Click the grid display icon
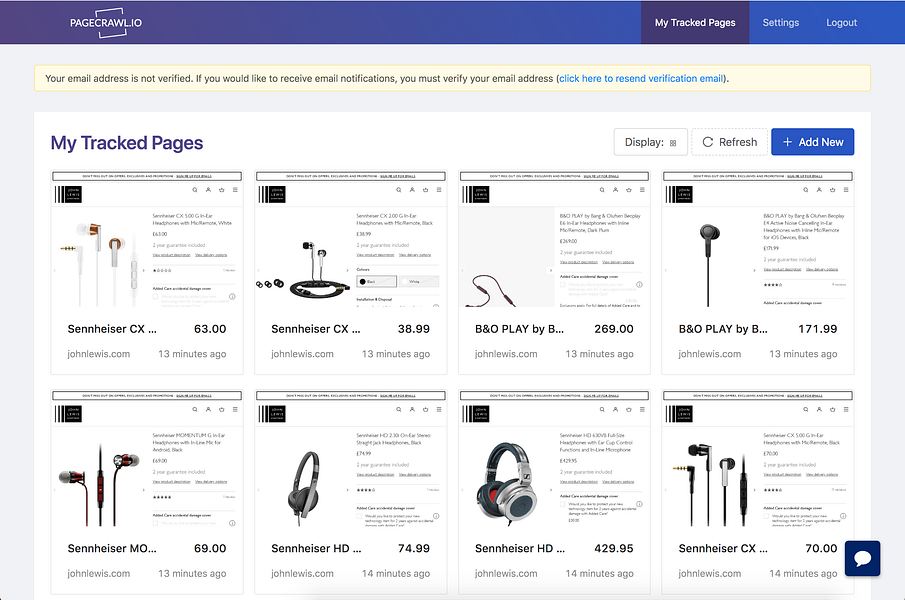 (673, 143)
